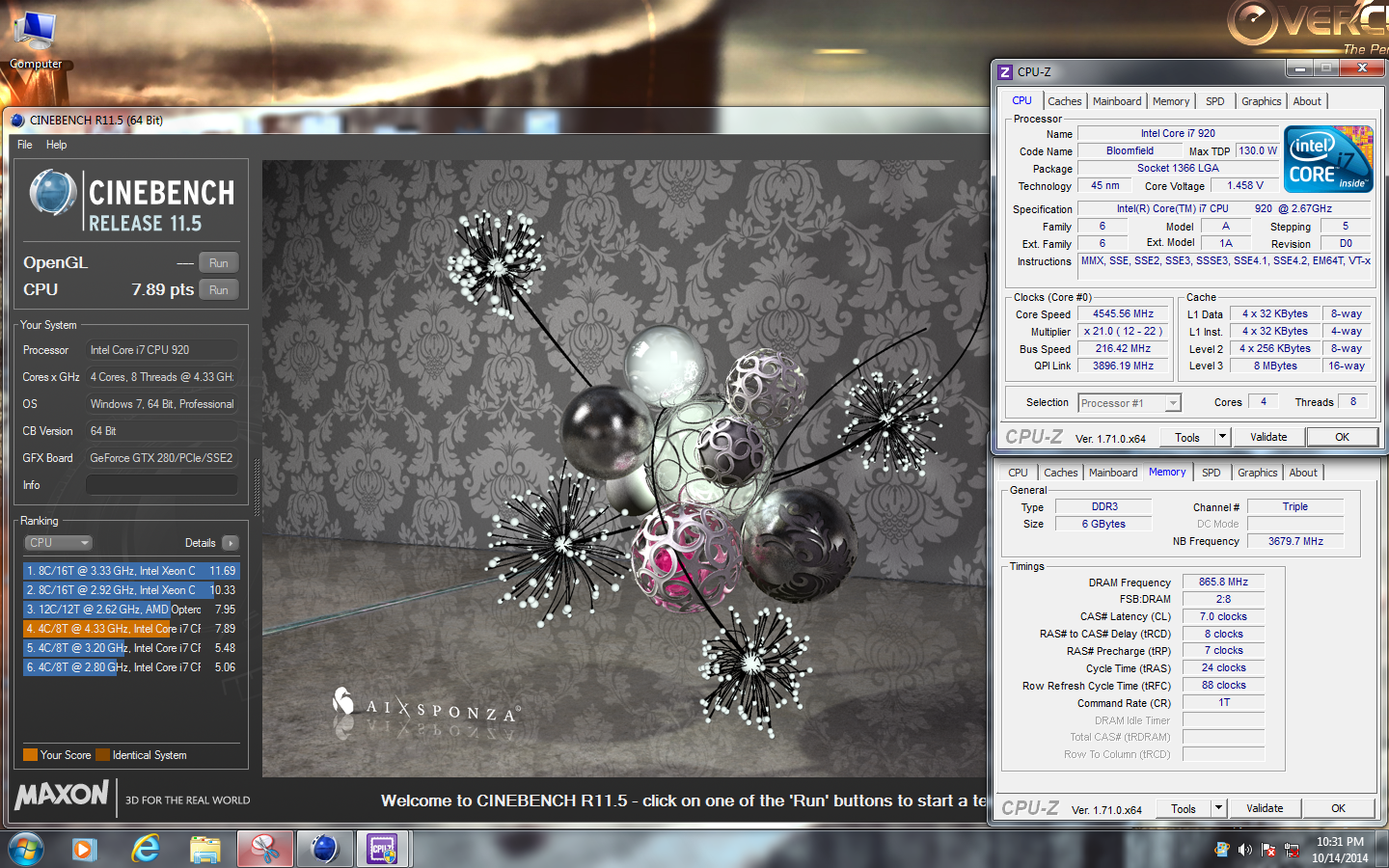Select ranking row 2 Xeon 10.33
Viewport: 1389px width, 868px height.
pyautogui.click(x=130, y=590)
